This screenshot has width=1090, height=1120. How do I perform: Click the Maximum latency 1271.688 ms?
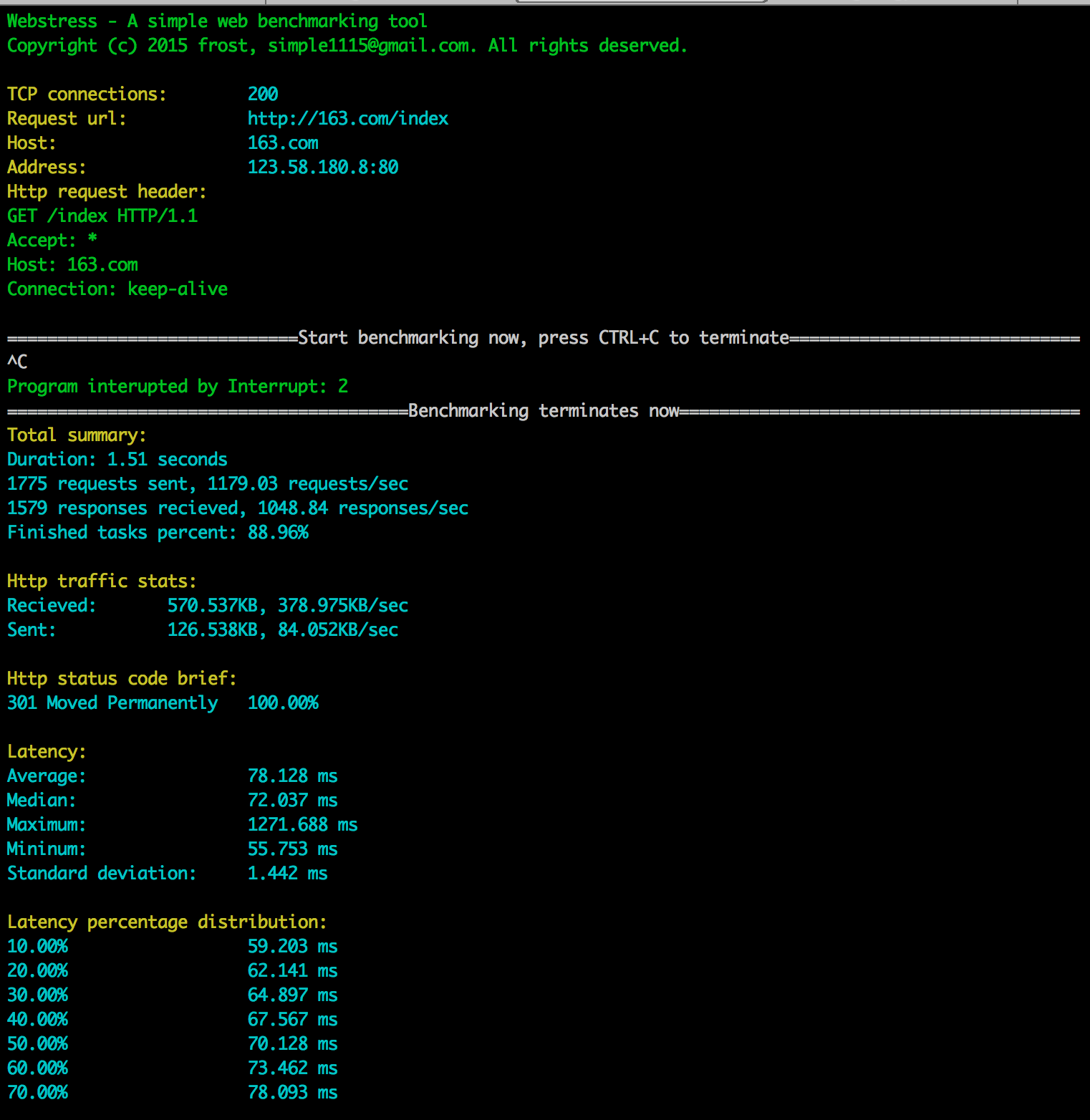pos(303,824)
